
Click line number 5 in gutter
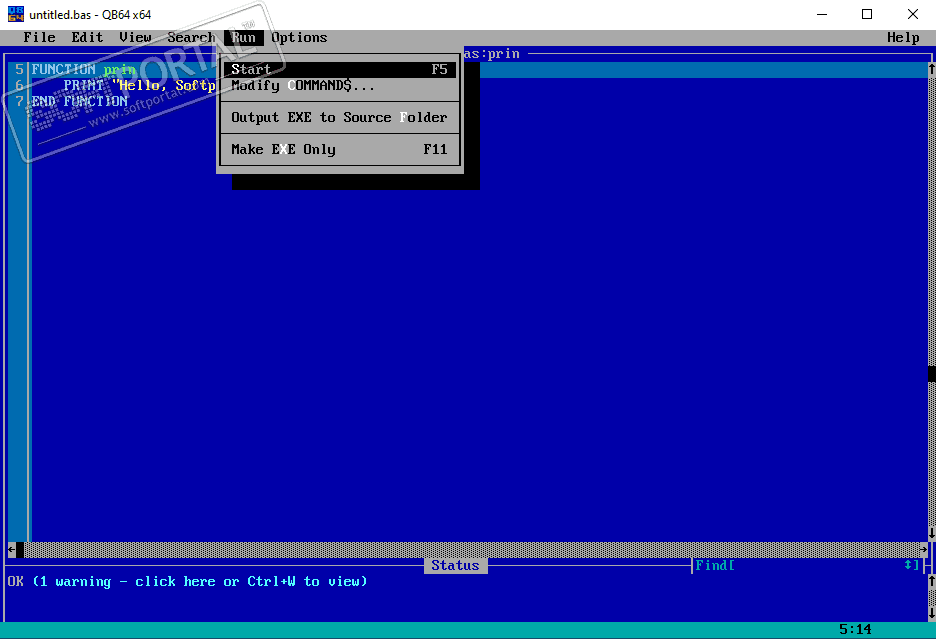point(20,69)
